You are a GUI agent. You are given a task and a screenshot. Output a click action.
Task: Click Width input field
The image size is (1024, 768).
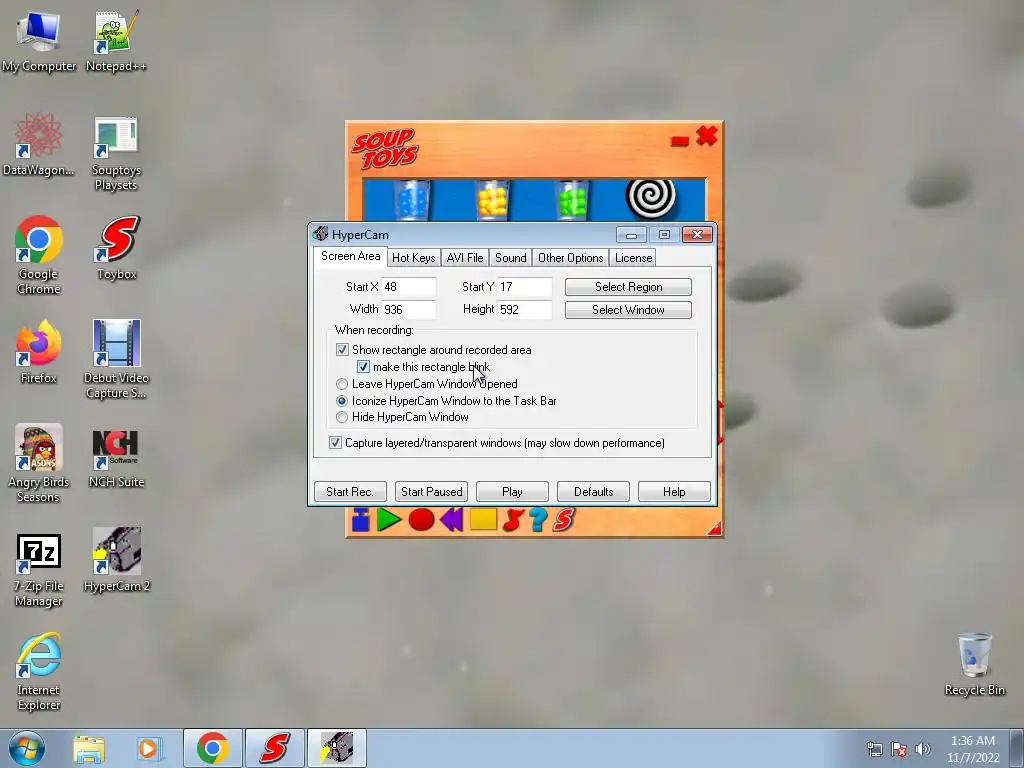point(409,310)
